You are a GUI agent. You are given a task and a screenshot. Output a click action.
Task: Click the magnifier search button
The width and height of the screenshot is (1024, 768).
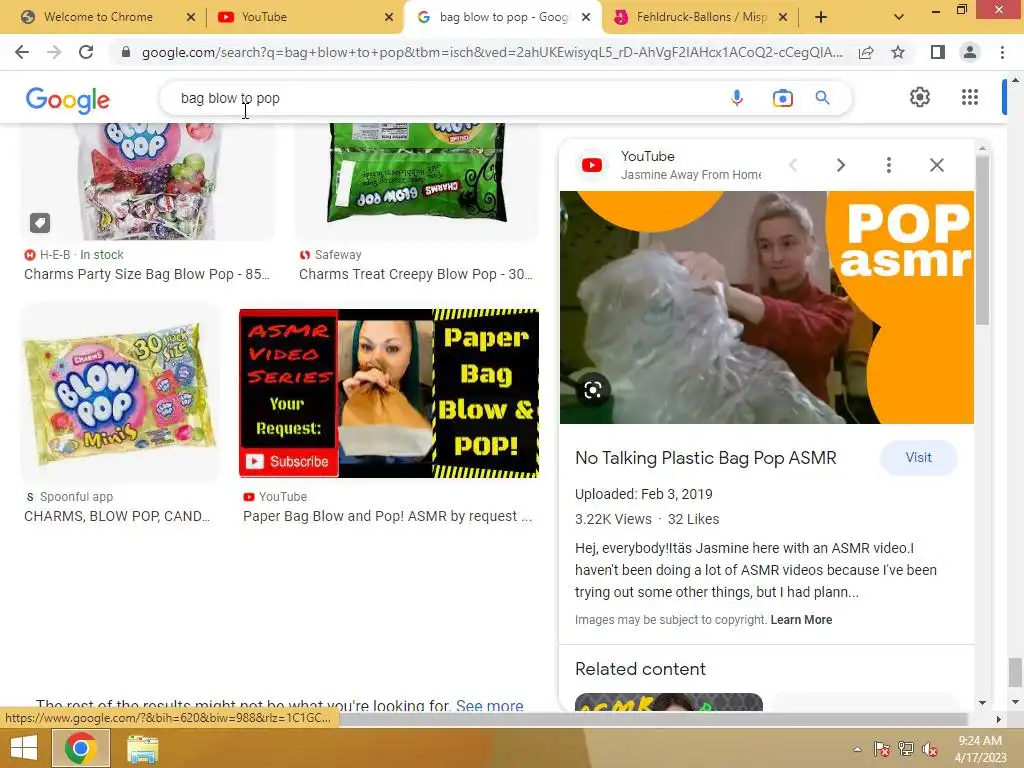tap(822, 98)
